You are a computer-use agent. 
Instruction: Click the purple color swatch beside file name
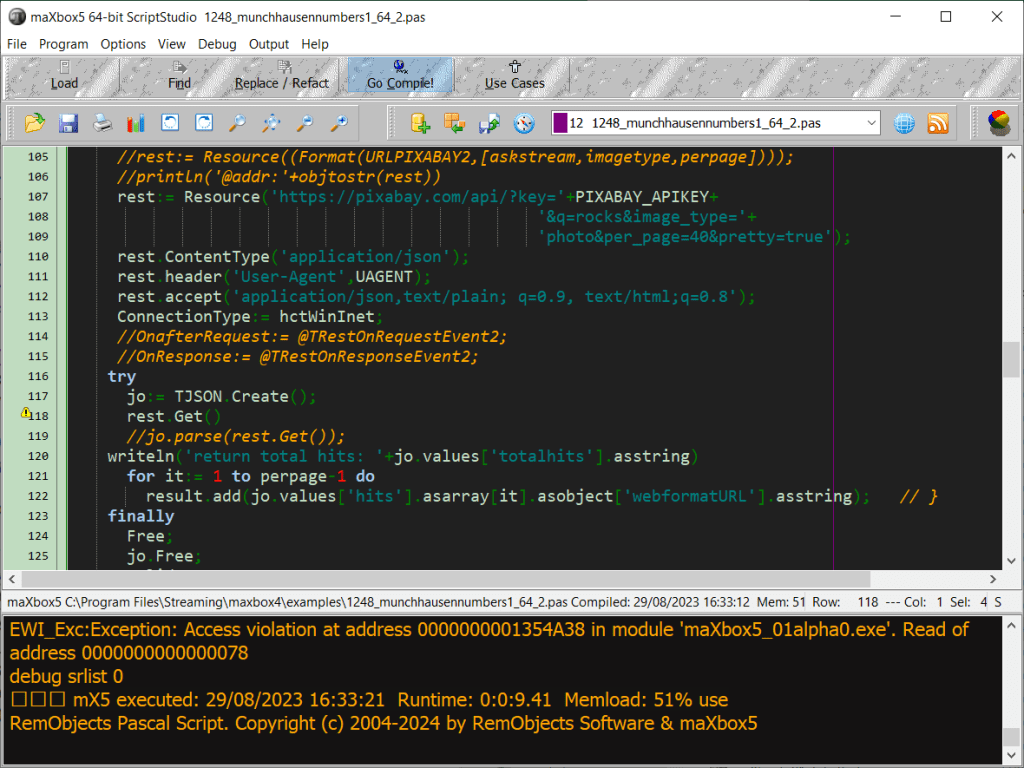(x=559, y=123)
